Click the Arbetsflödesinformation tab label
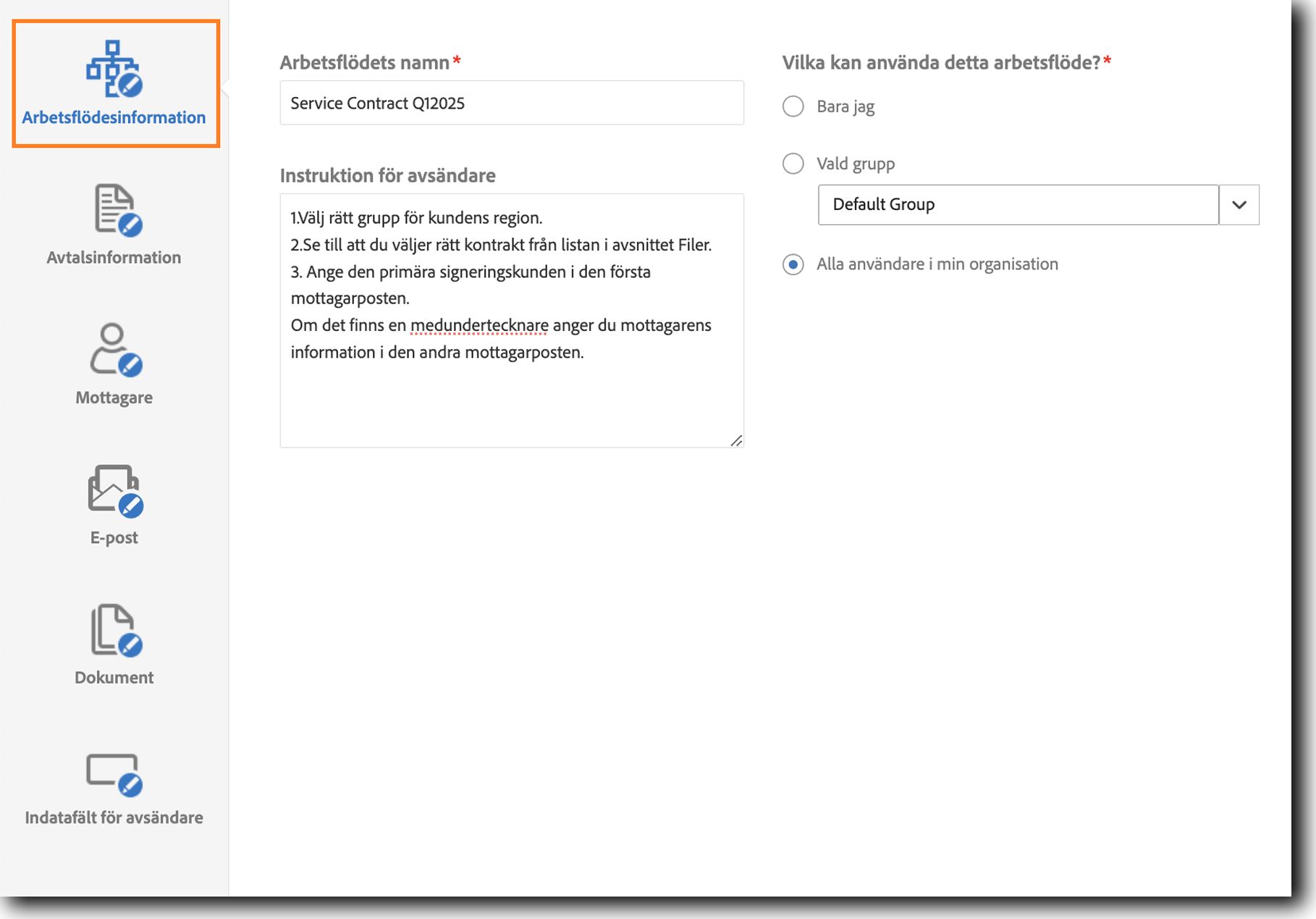Viewport: 1316px width, 919px height. [x=114, y=117]
